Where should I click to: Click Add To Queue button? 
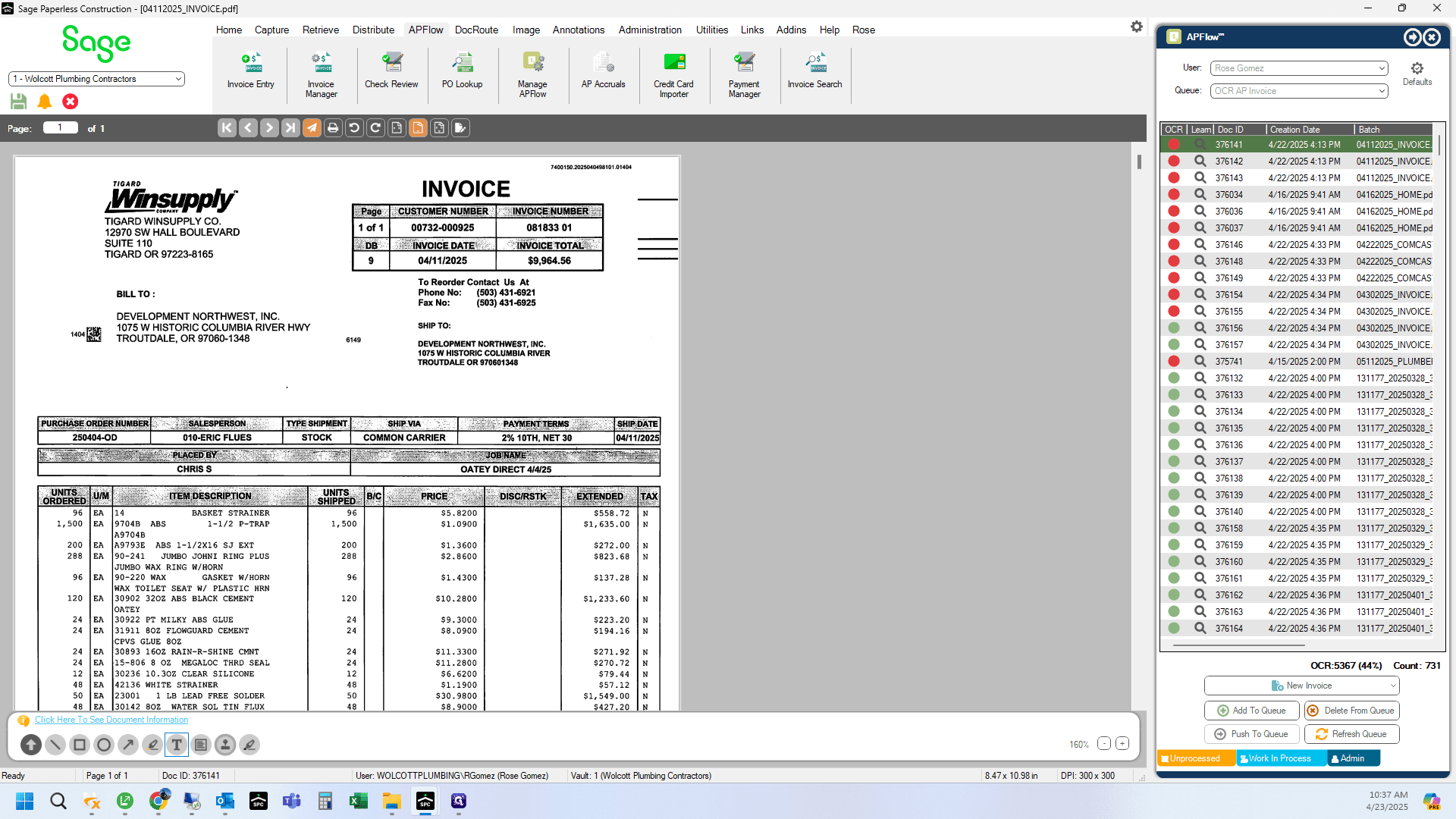[x=1251, y=711]
